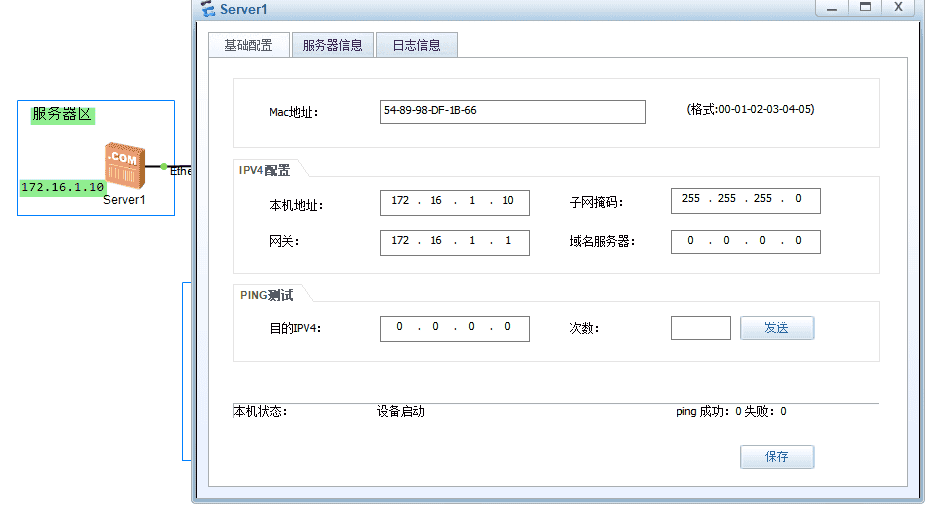Close the Server1 window

tap(898, 8)
